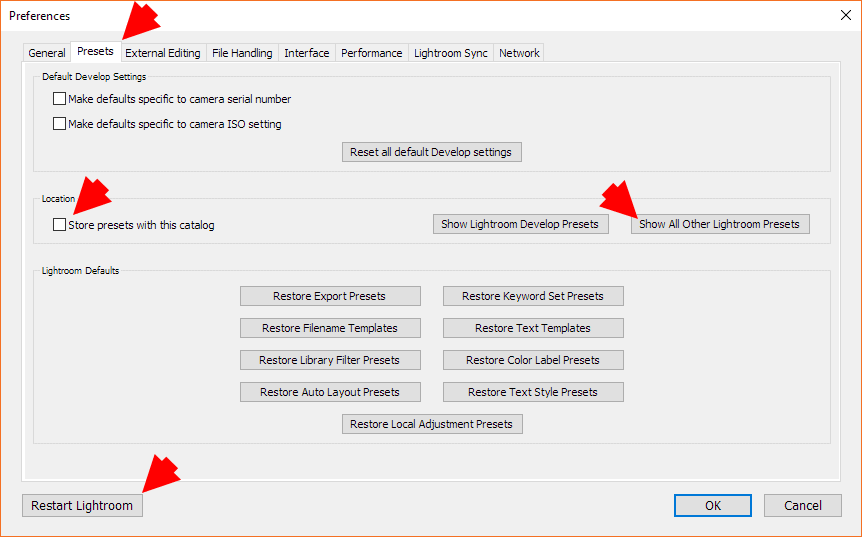
Task: Select the Network tab
Action: (519, 53)
